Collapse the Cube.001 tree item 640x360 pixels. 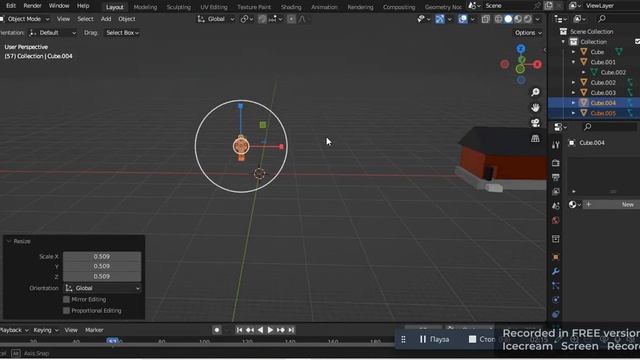[573, 62]
